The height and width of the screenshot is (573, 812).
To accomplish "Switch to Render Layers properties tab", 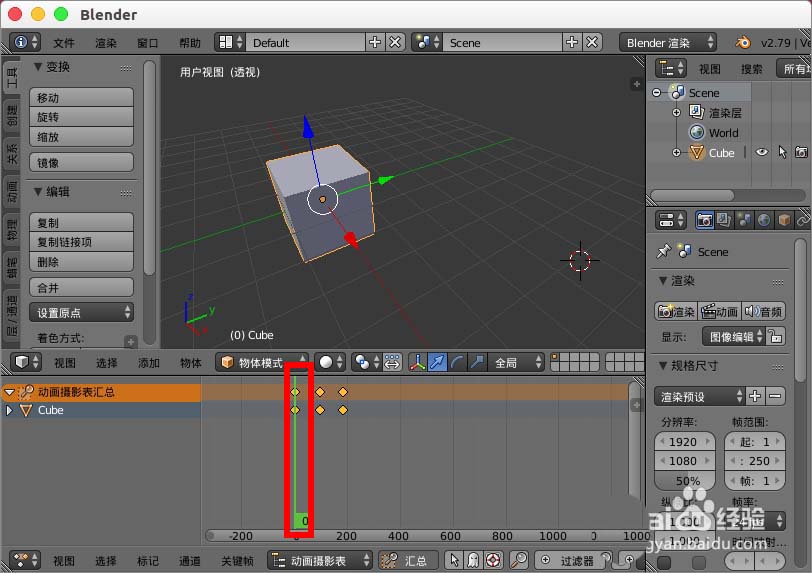I will [x=724, y=220].
